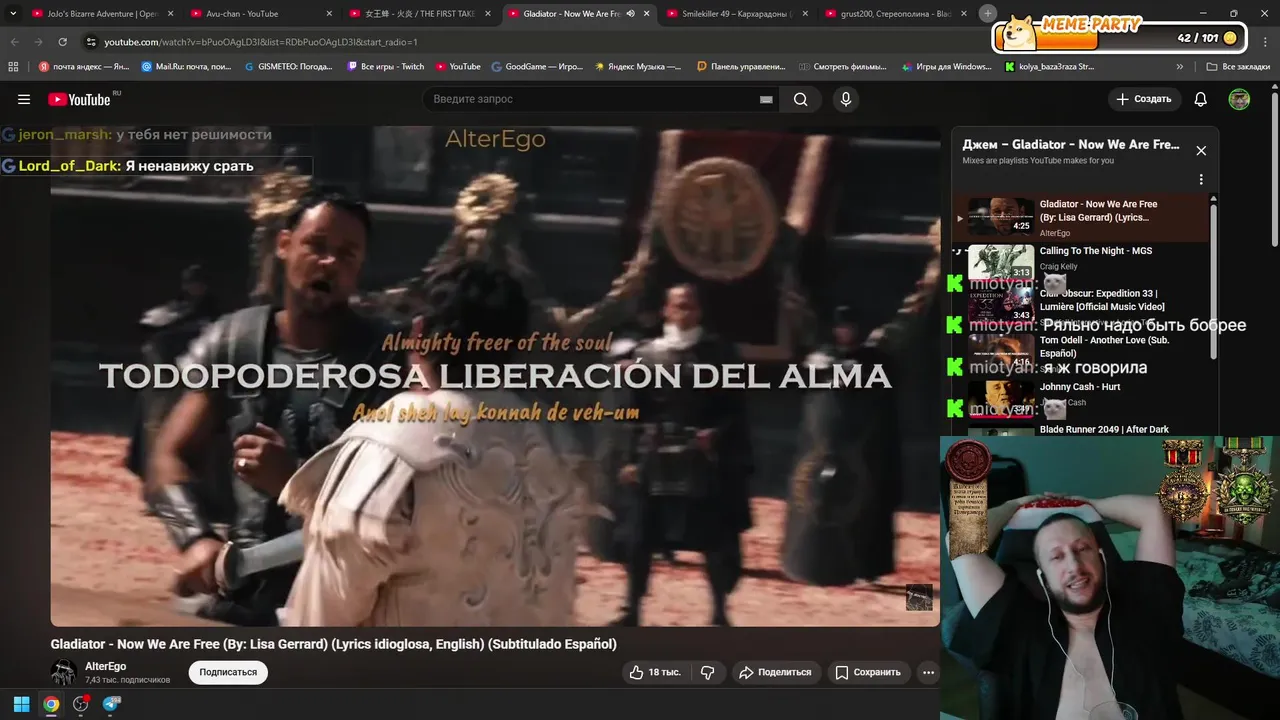The image size is (1280, 720).
Task: Click the video player frame
Action: point(495,376)
